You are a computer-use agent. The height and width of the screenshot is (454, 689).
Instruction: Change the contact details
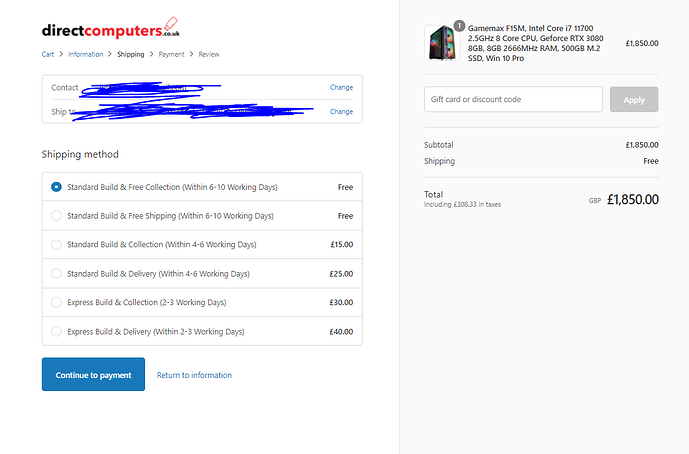tap(341, 87)
